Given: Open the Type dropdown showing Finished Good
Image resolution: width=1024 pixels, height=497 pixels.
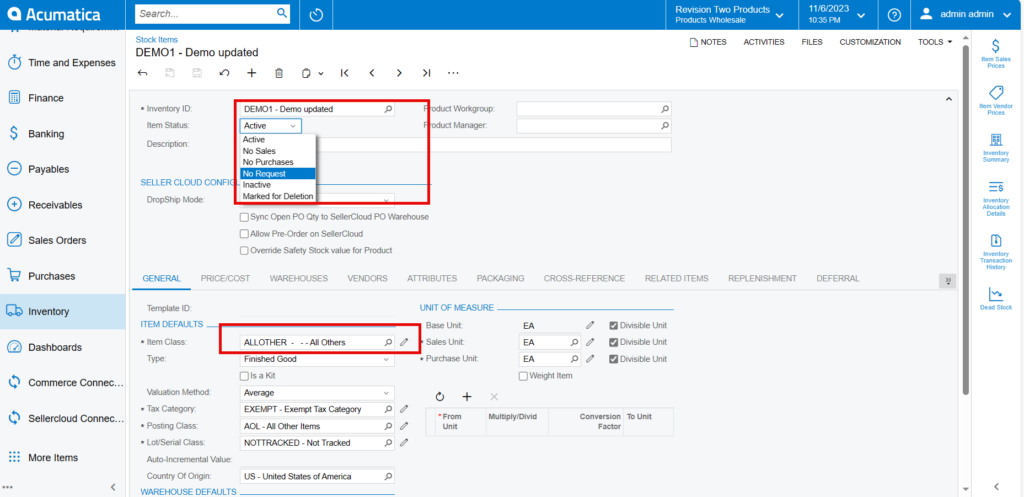Looking at the screenshot, I should [317, 359].
